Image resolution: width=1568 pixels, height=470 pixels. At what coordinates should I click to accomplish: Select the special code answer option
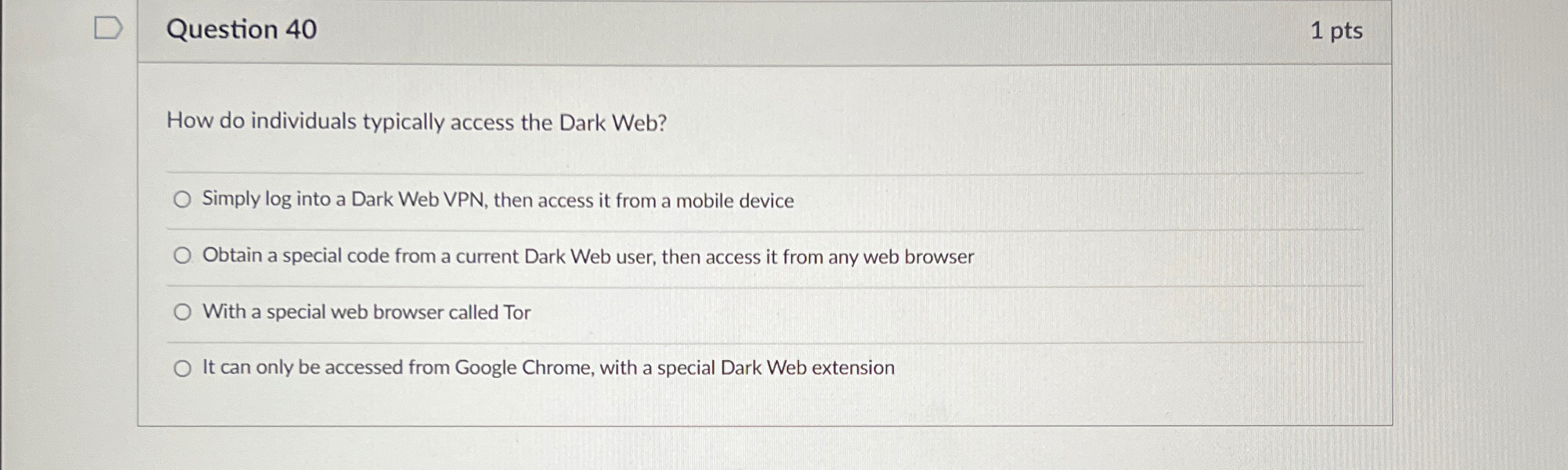coord(183,255)
